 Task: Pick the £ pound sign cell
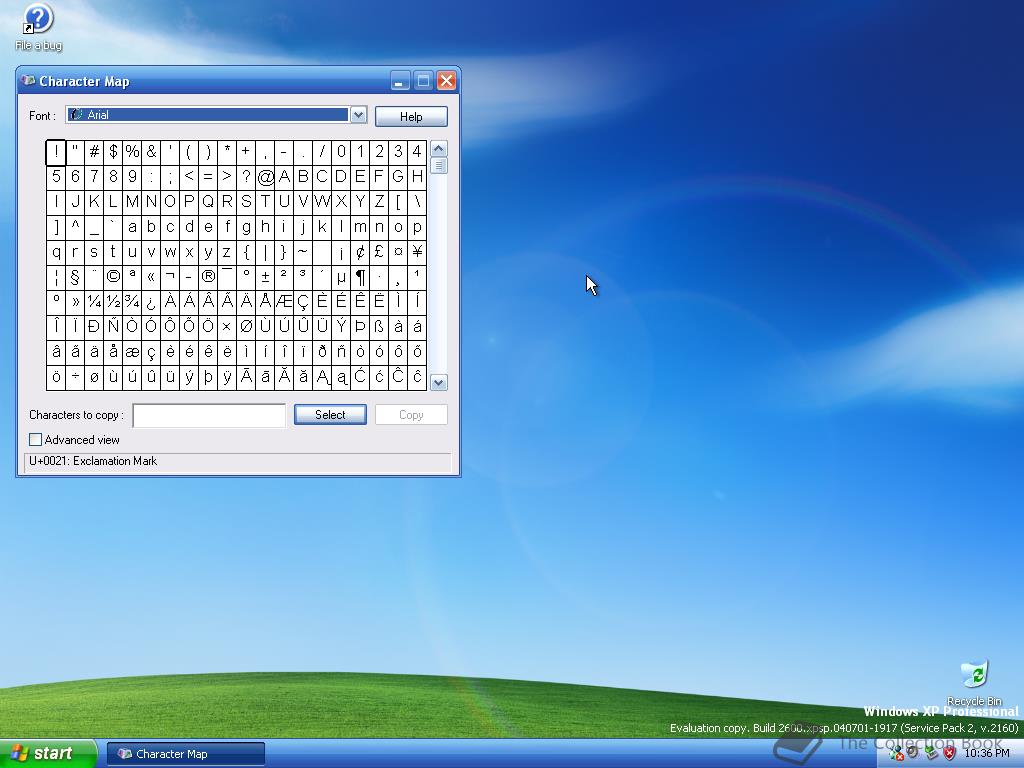click(x=379, y=251)
